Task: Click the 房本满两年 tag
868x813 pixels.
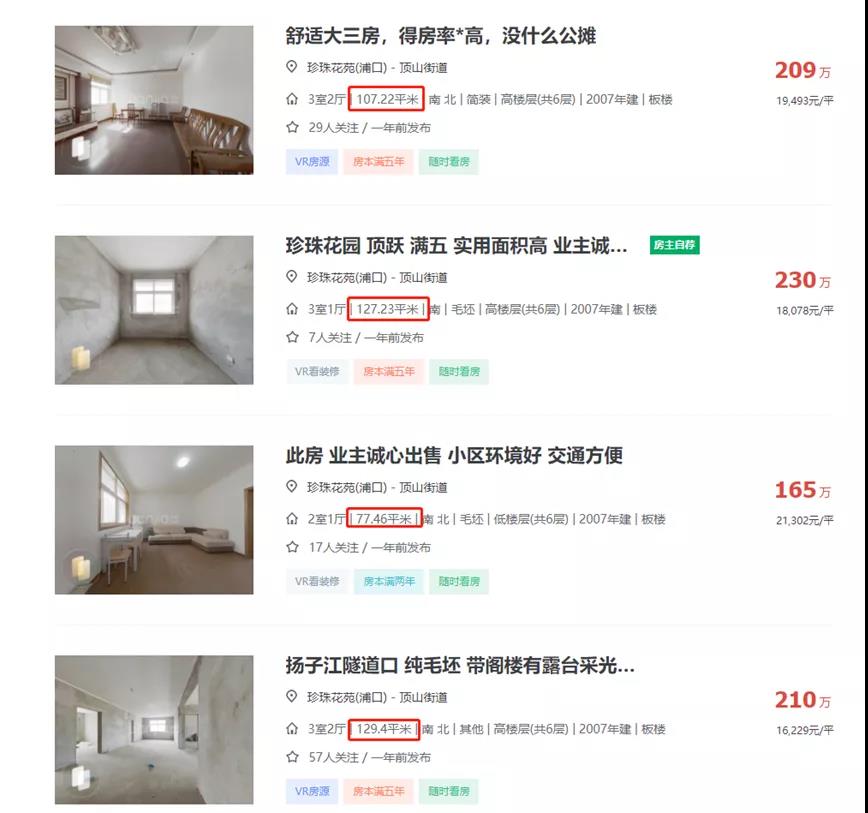Action: (389, 581)
